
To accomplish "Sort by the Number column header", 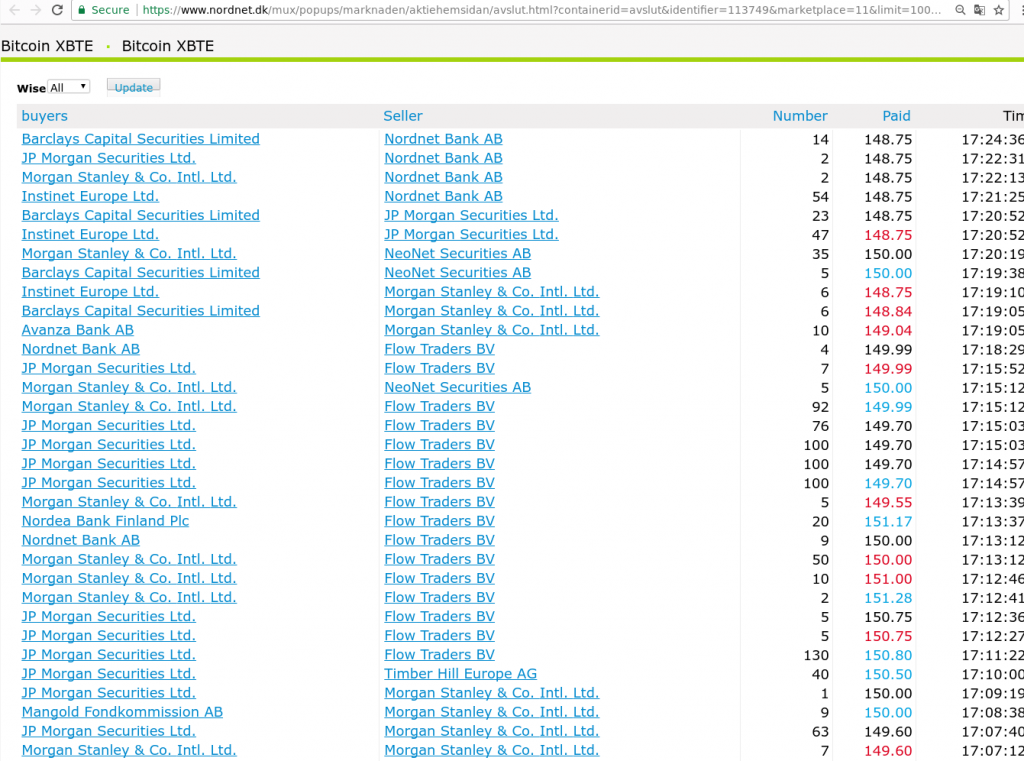I will [800, 116].
